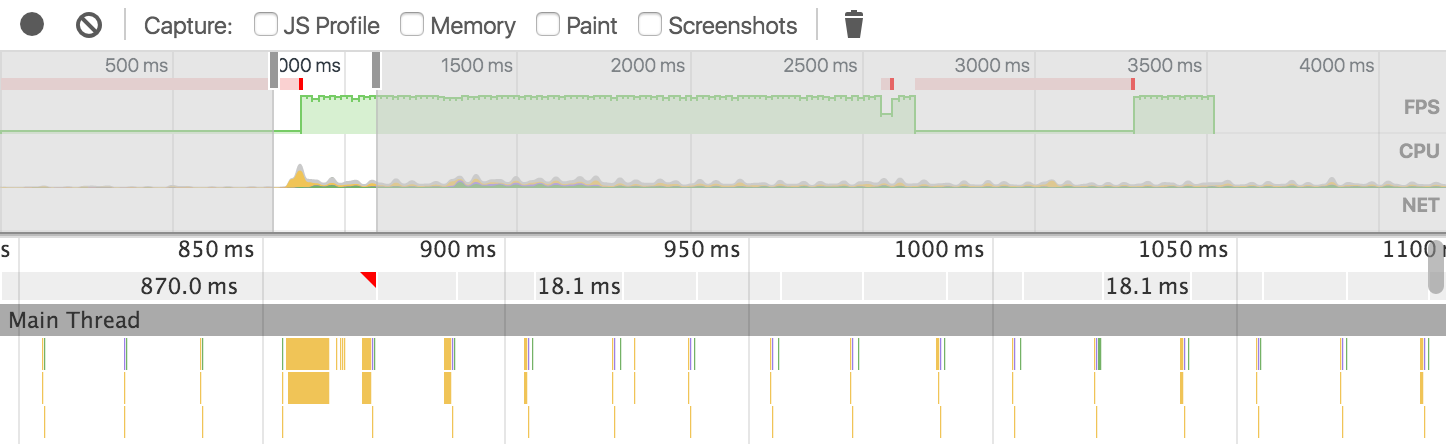Screen dimensions: 1446x444
Task: Enable the Screenshots checkbox
Action: coord(650,24)
